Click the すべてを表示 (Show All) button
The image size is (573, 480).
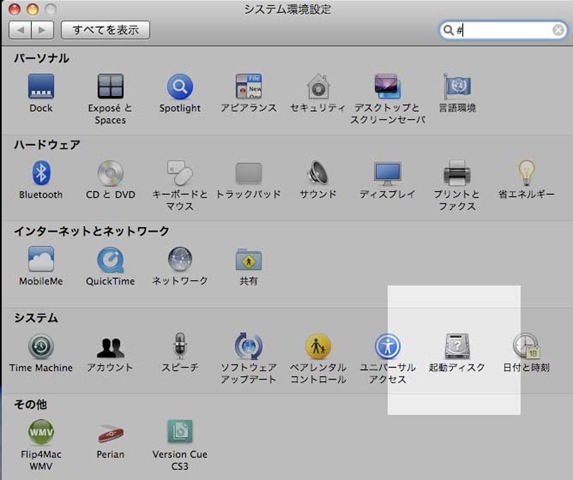coord(105,30)
